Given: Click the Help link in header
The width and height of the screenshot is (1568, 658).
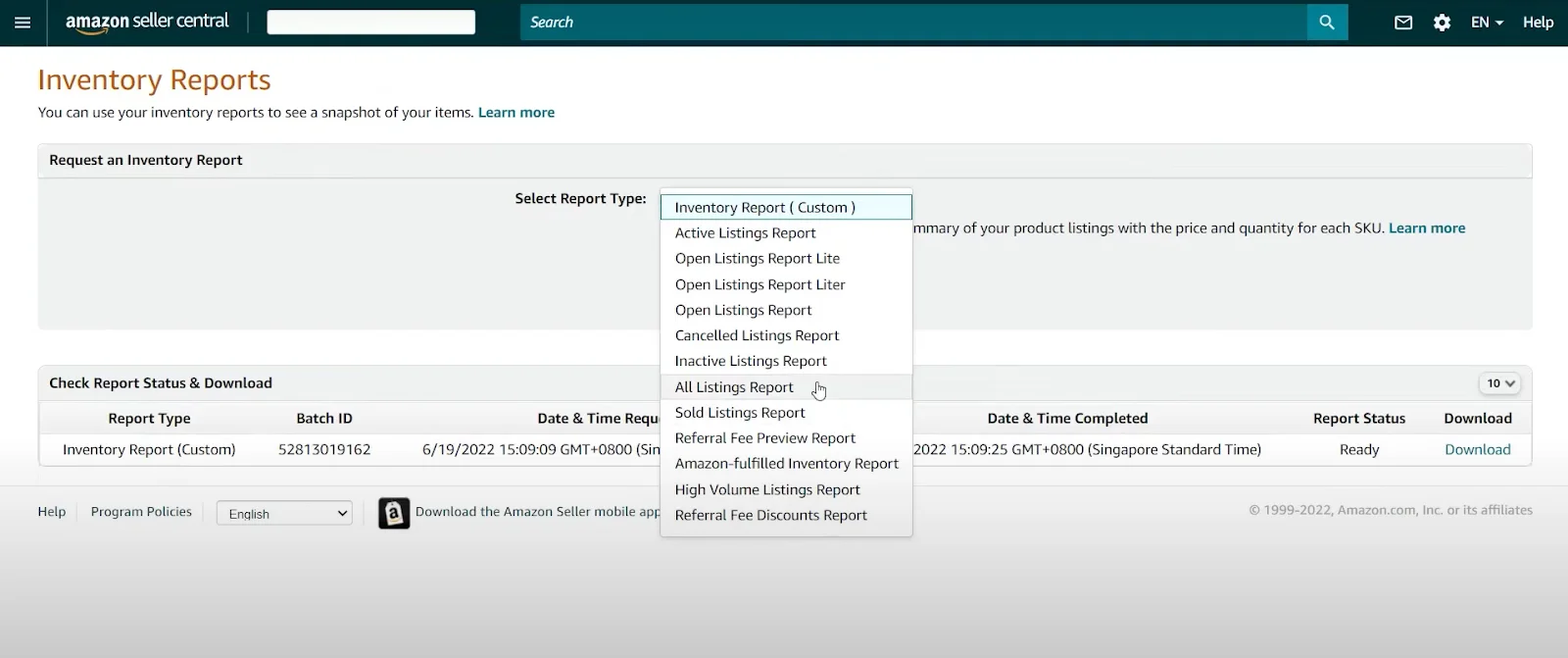Looking at the screenshot, I should (x=1538, y=23).
